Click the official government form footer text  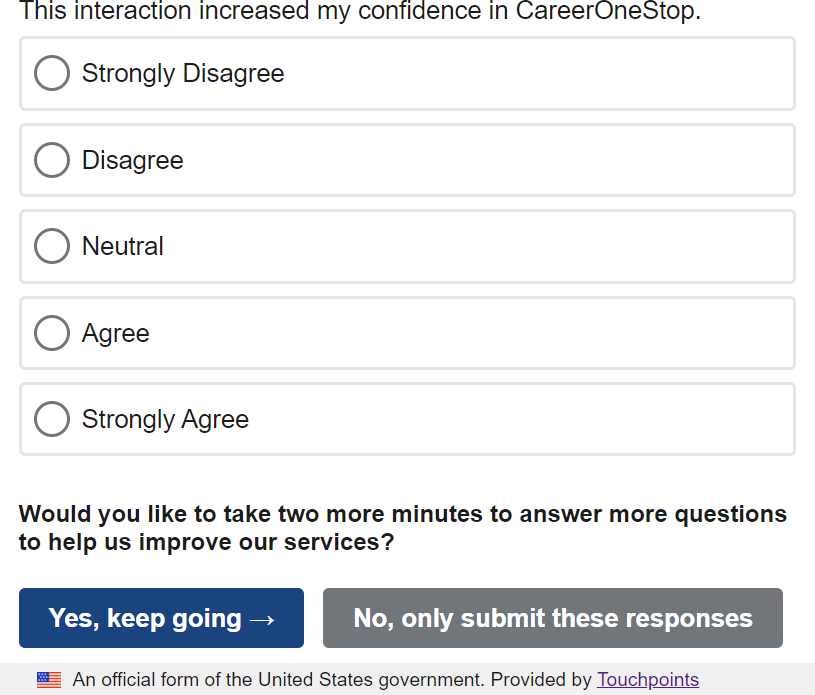(332, 680)
